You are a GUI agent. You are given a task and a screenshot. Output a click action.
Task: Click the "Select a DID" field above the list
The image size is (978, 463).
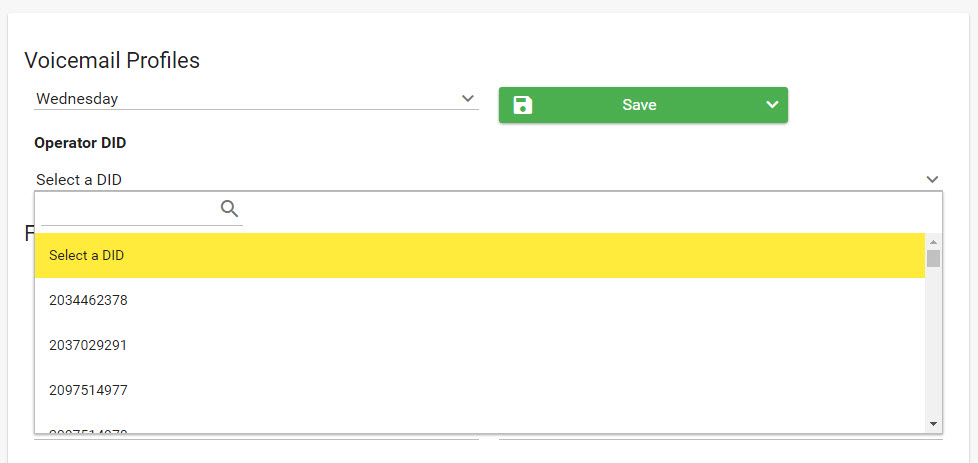80,180
